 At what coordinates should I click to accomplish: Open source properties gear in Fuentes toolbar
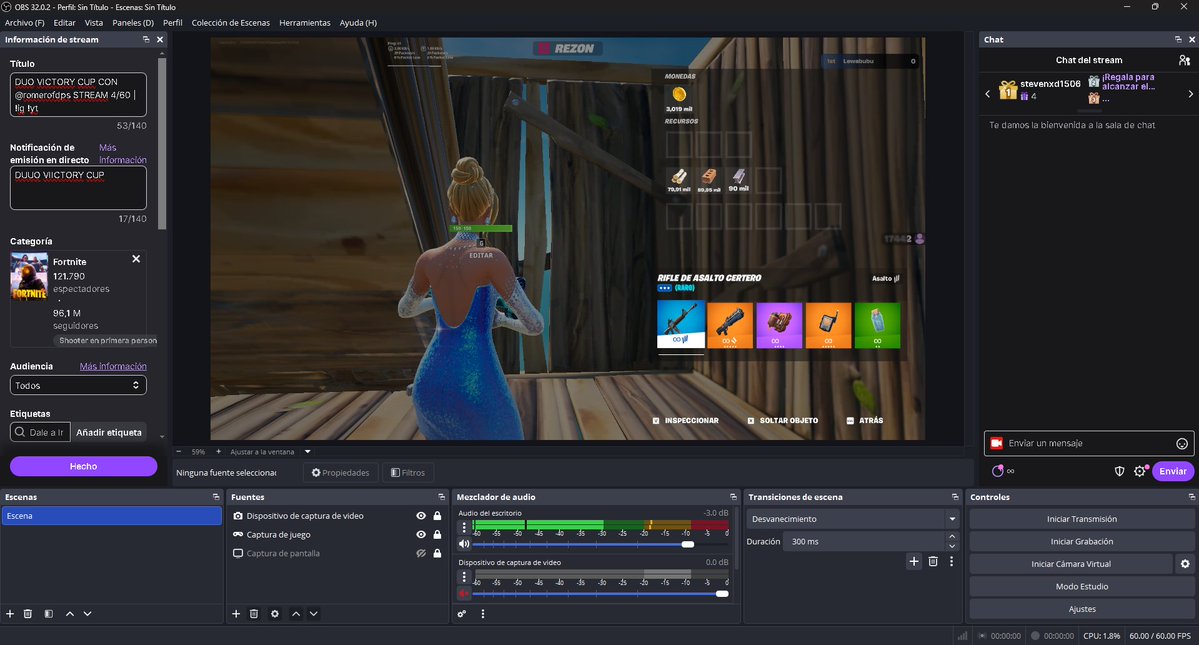tap(275, 614)
